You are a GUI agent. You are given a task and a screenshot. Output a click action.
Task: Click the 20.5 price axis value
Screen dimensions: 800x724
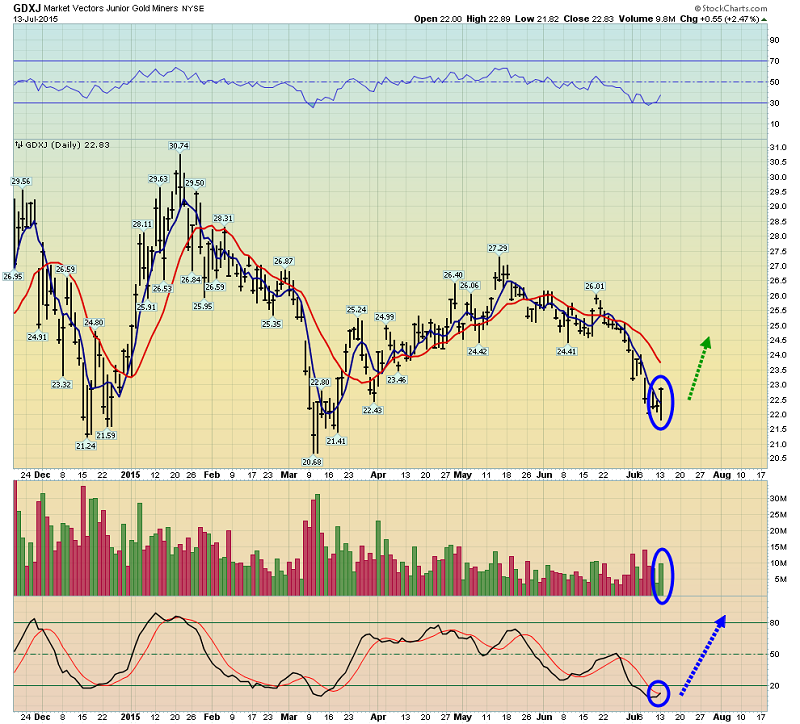778,458
